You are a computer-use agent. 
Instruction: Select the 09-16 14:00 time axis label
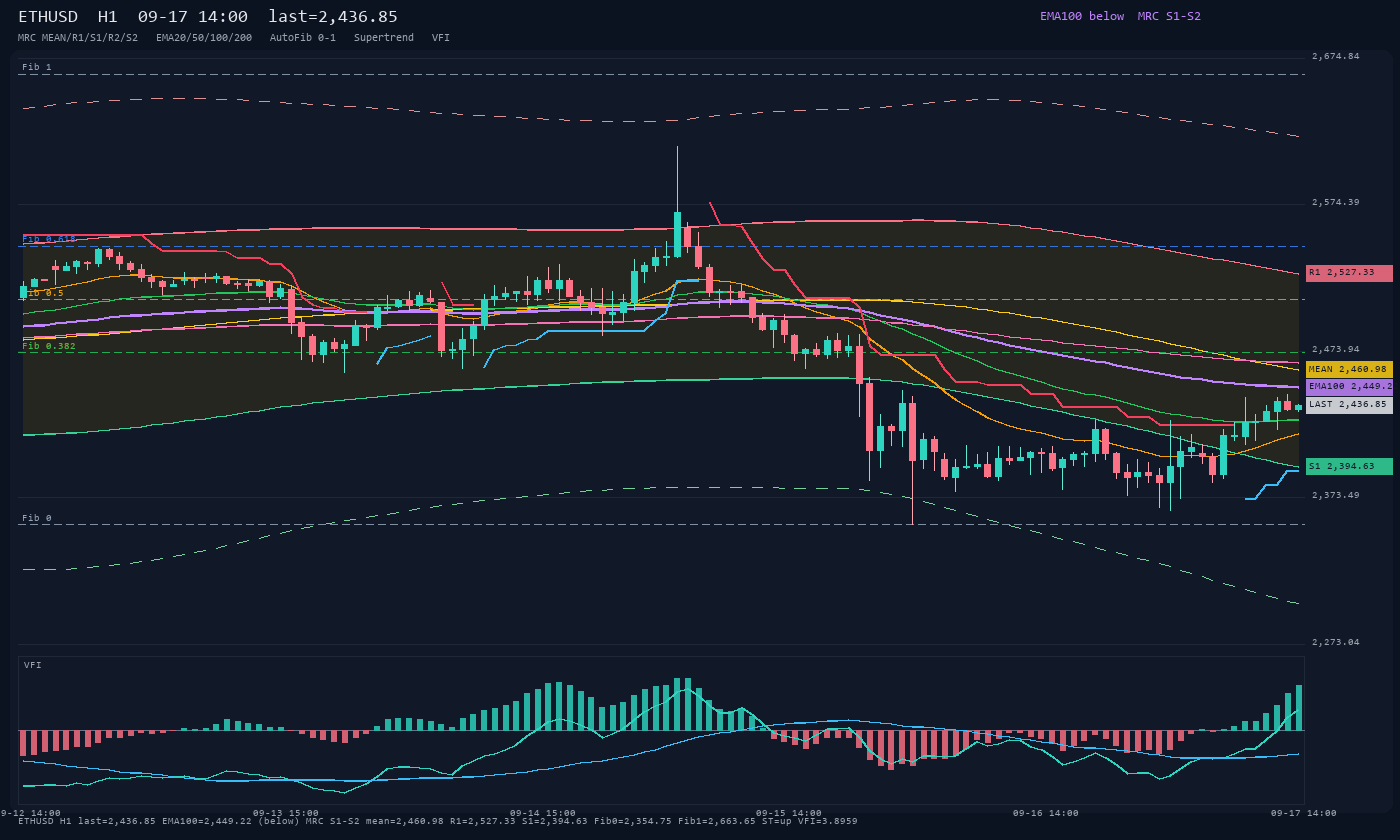click(1046, 813)
